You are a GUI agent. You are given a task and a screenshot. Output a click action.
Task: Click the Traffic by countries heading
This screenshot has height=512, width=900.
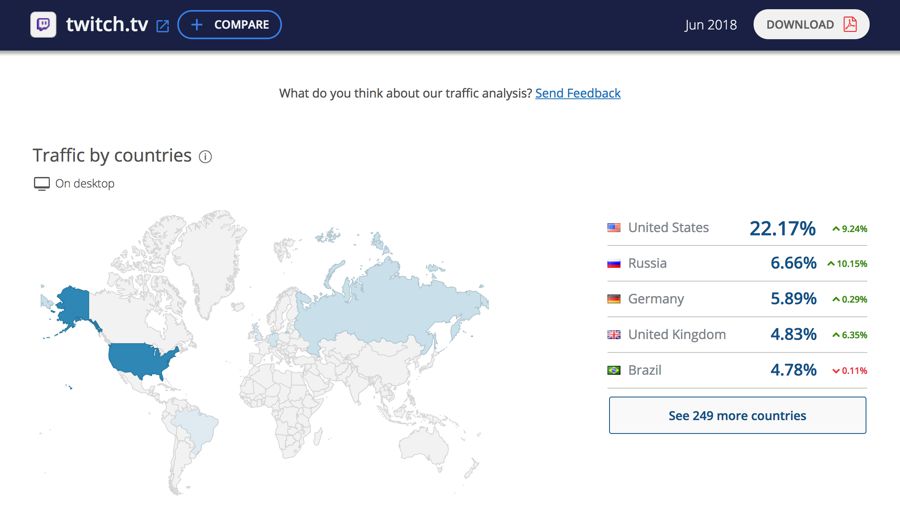112,156
